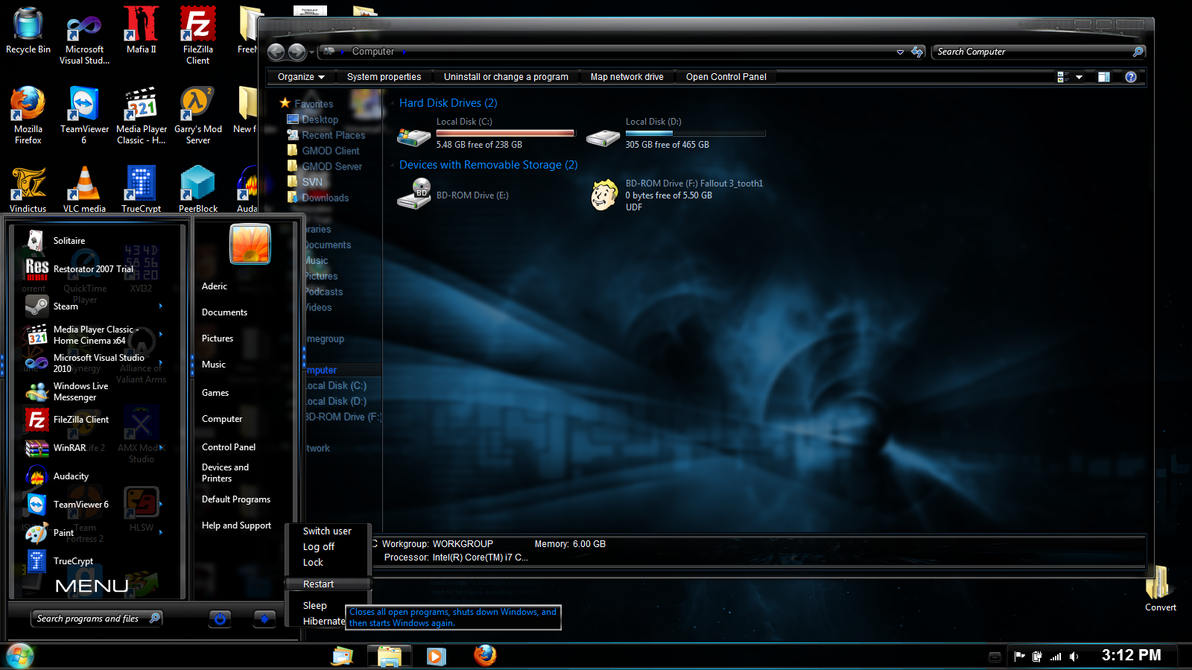Click Uninstall or change a program
1192x670 pixels.
(x=506, y=77)
